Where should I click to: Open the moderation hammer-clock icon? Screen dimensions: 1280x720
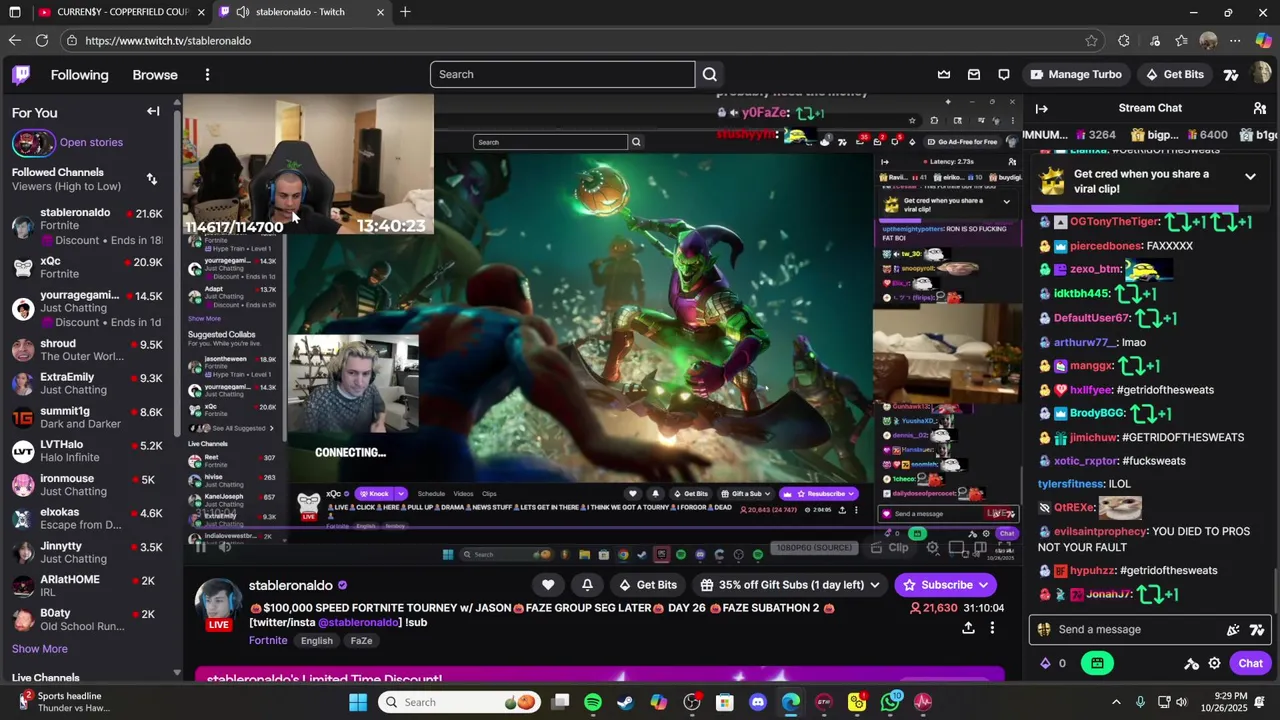(x=1191, y=663)
